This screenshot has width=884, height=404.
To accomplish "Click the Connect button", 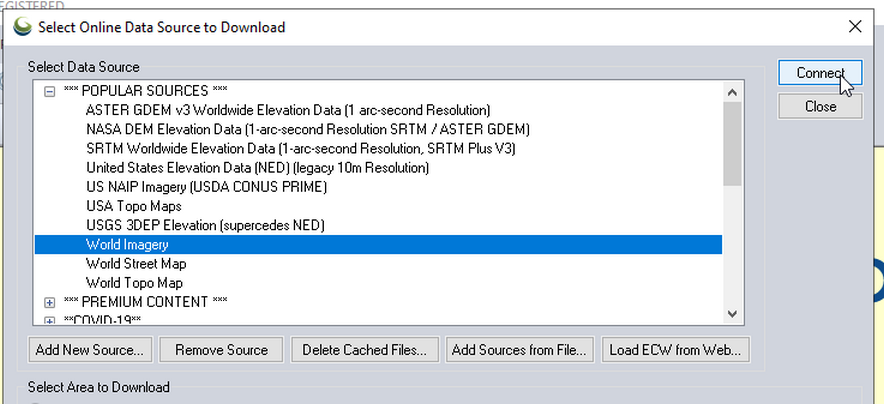I will click(820, 74).
